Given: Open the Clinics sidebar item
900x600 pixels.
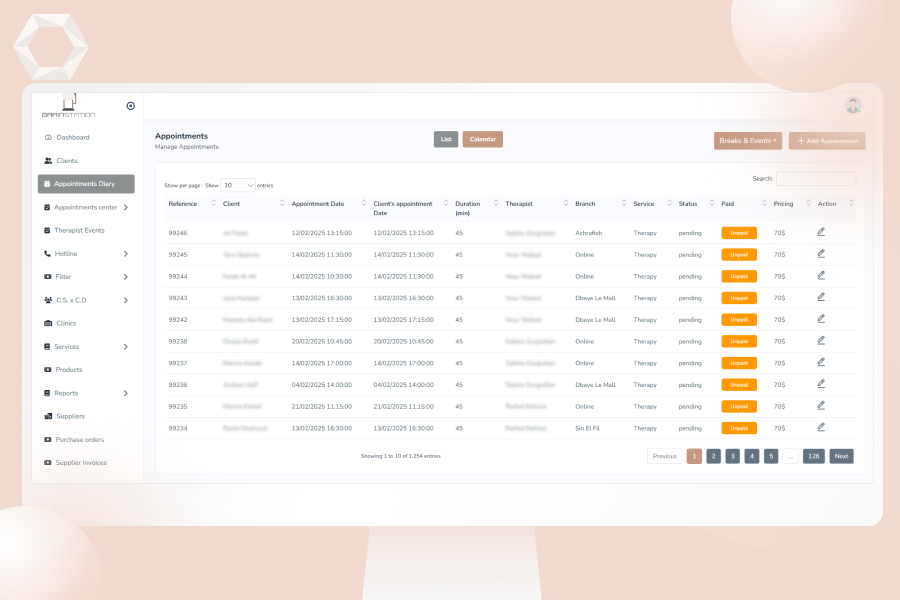Looking at the screenshot, I should [x=66, y=323].
